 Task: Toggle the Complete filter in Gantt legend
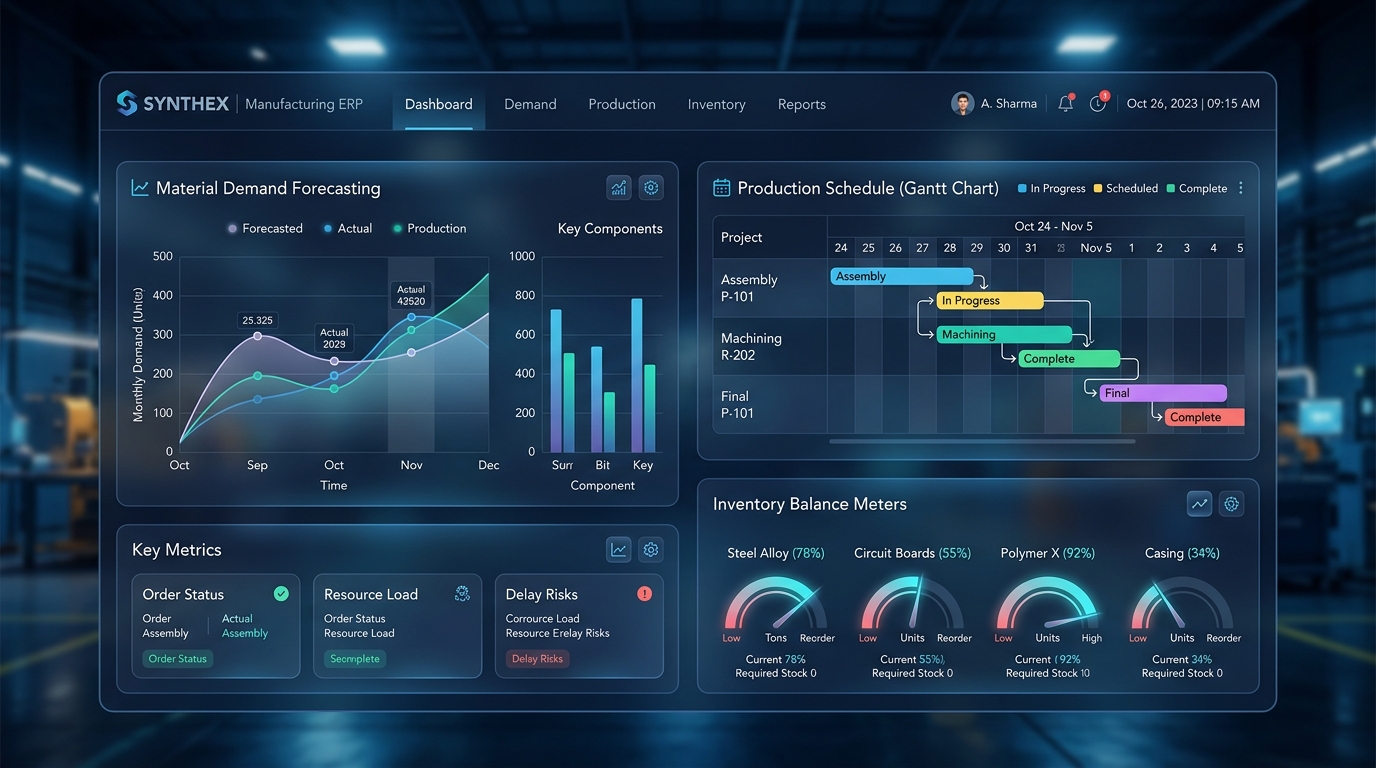pyautogui.click(x=1196, y=188)
